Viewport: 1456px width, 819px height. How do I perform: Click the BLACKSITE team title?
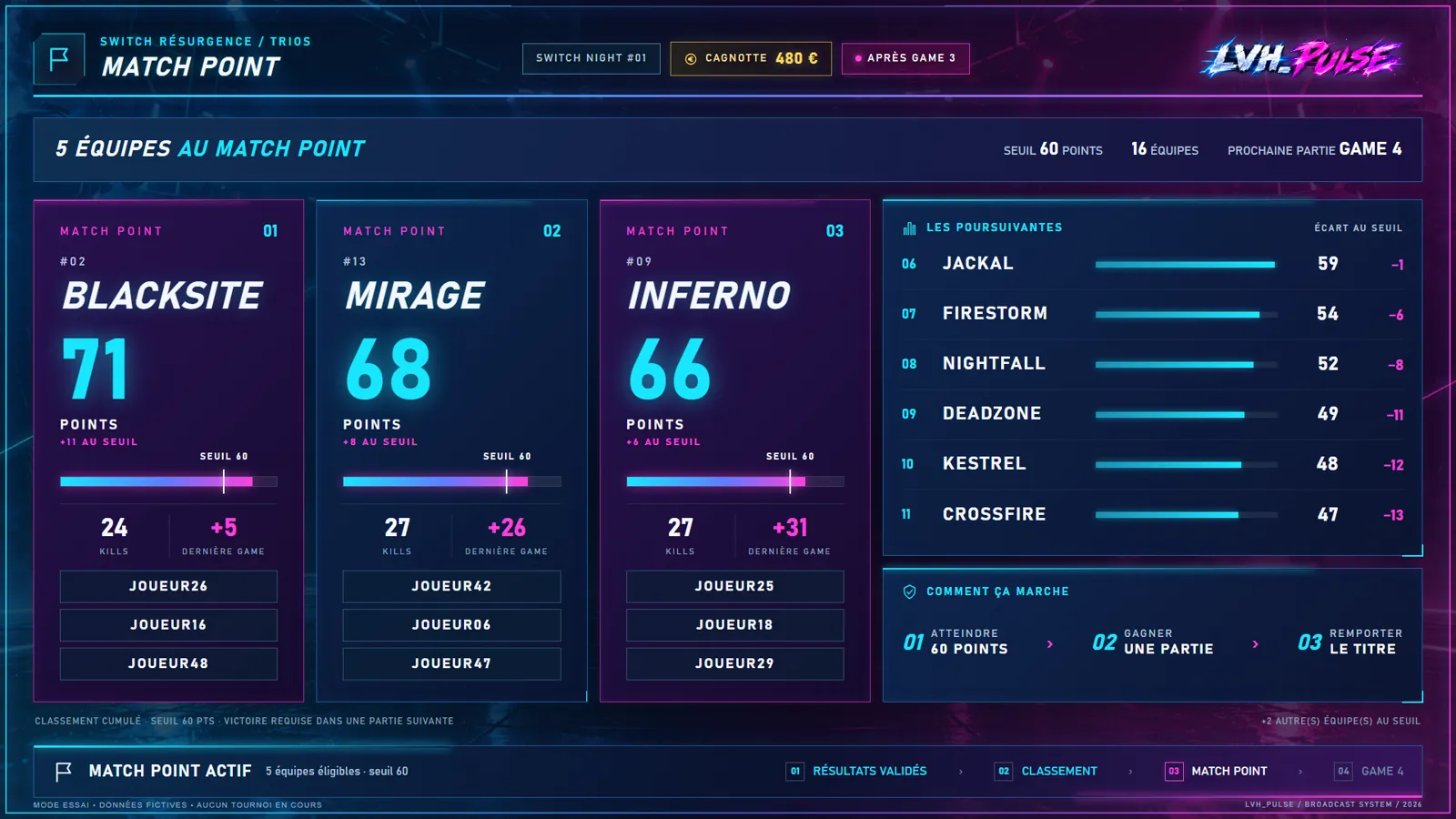[162, 296]
